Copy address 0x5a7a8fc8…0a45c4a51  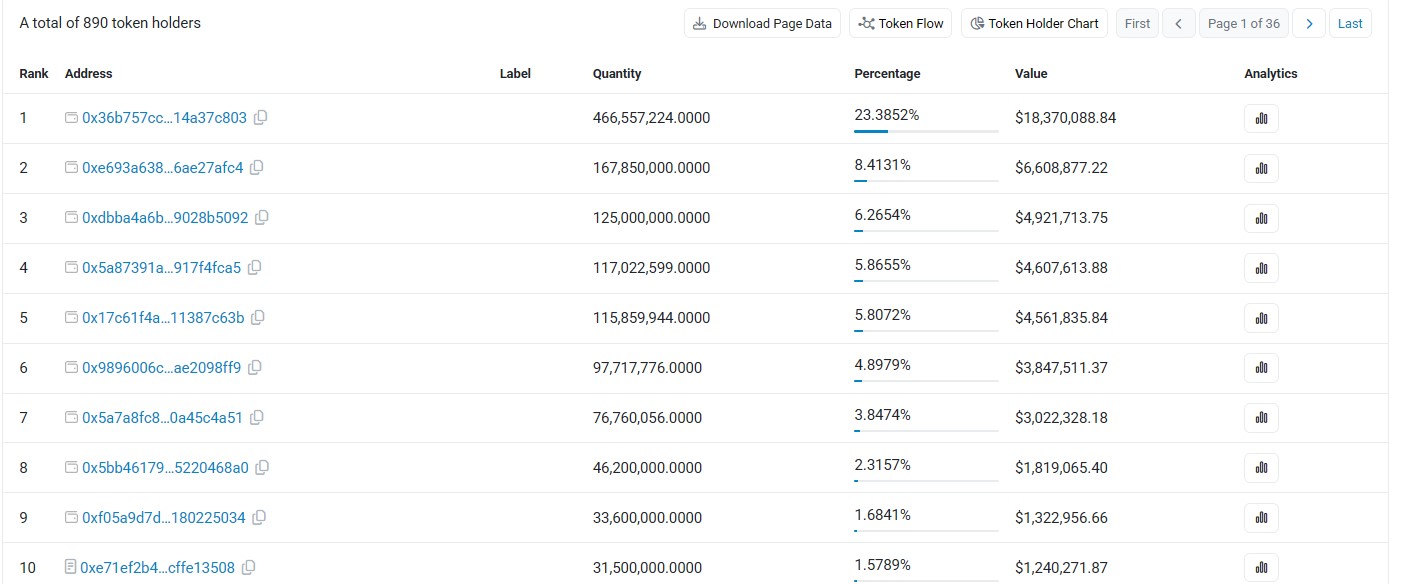pyautogui.click(x=257, y=418)
